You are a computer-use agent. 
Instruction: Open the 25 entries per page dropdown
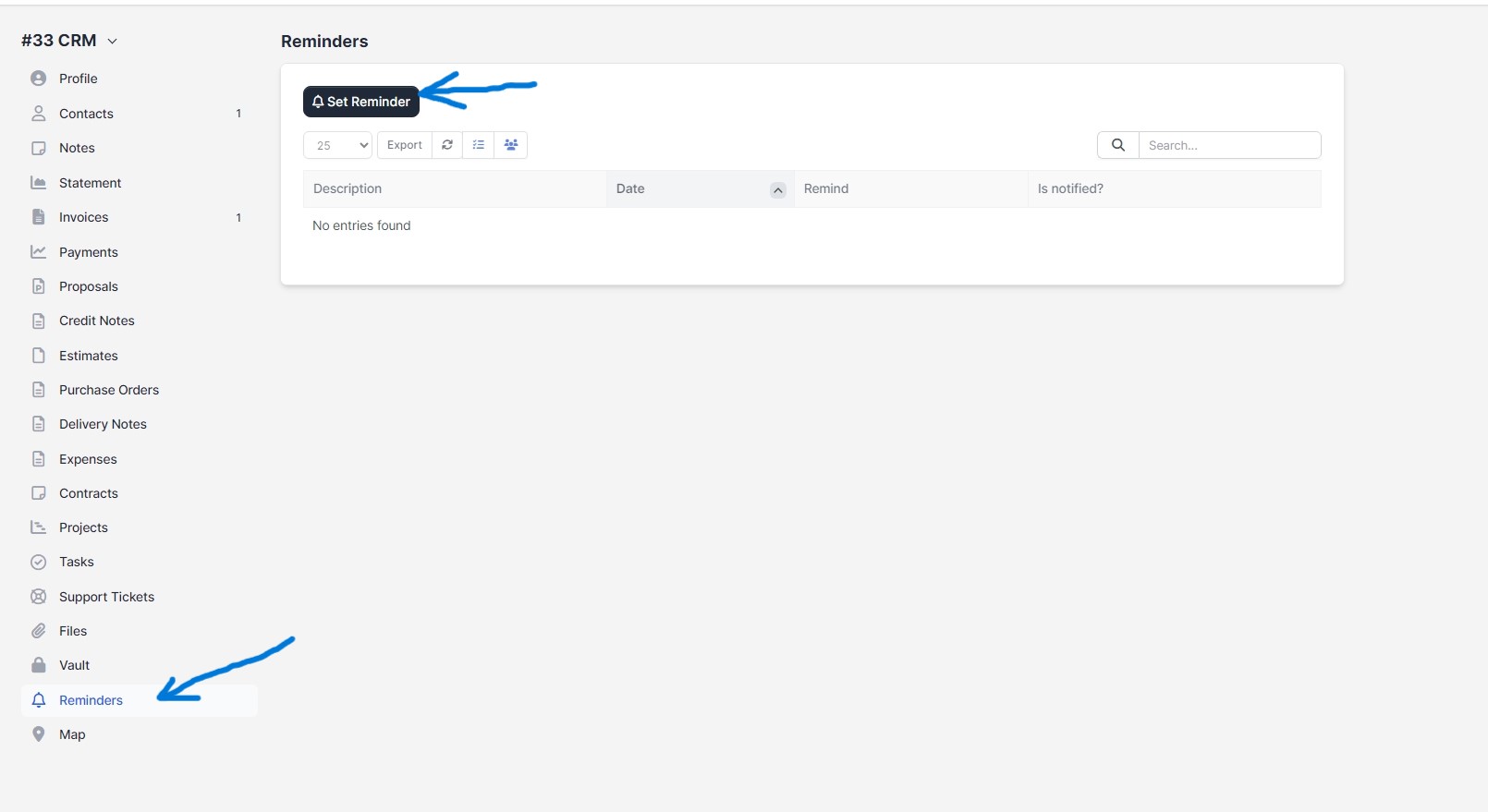click(337, 145)
